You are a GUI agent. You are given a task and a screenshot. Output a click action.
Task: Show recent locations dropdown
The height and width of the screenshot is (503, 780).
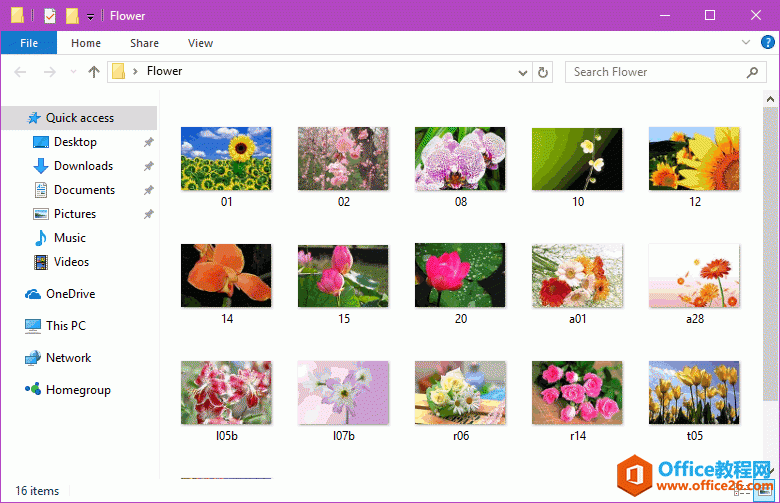(x=73, y=72)
